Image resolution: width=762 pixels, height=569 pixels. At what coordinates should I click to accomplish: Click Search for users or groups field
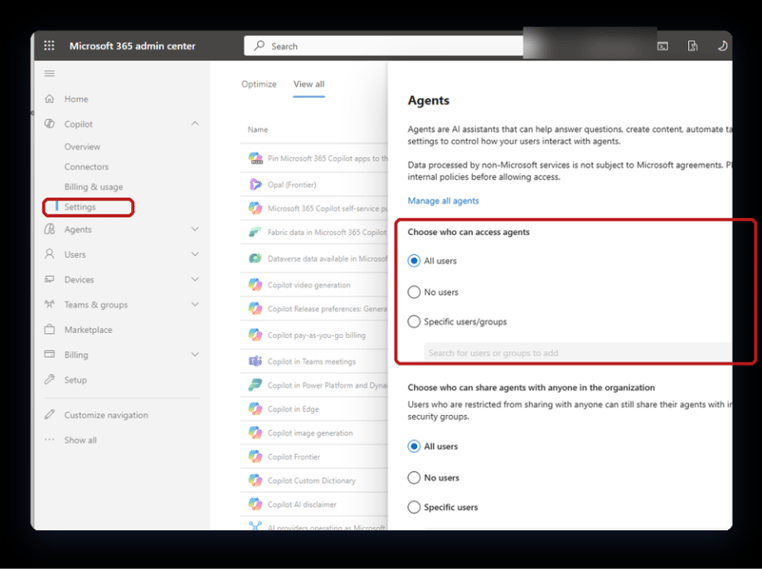pos(577,353)
